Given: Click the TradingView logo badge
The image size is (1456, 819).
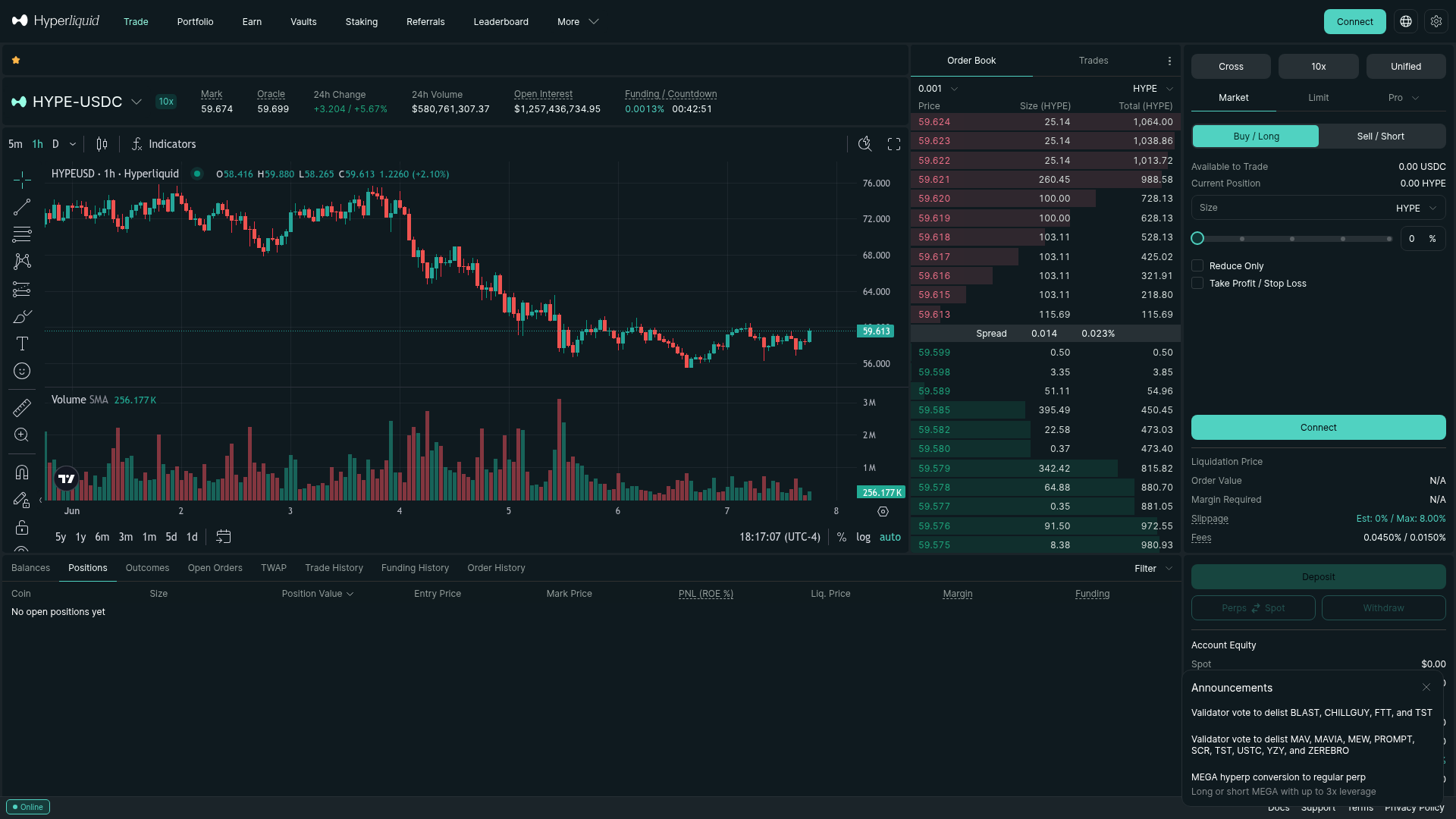Looking at the screenshot, I should (x=67, y=479).
